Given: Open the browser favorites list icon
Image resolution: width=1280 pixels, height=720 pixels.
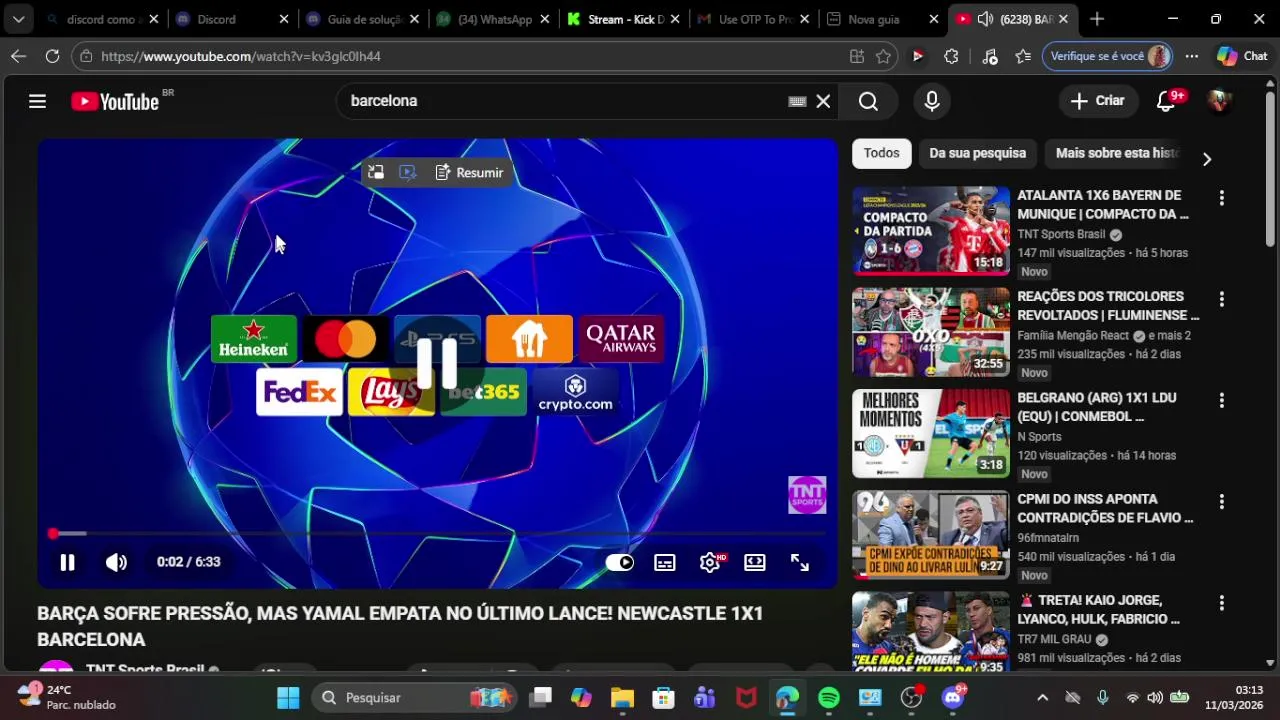Looking at the screenshot, I should point(1023,56).
